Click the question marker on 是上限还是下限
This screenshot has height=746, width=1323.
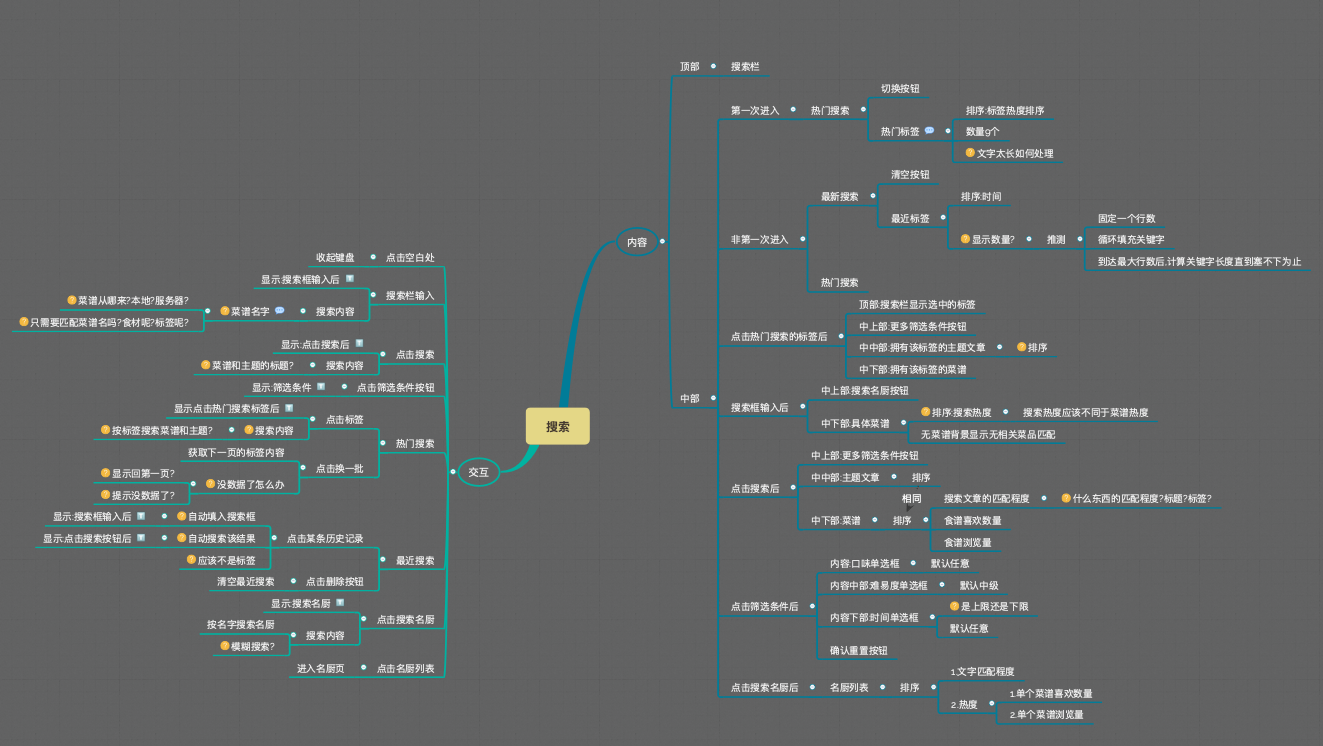pyautogui.click(x=954, y=606)
